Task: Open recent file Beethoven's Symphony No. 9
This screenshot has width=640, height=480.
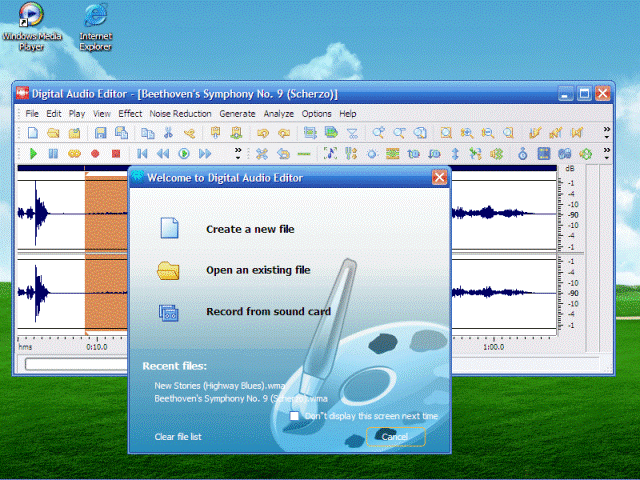Action: click(241, 398)
